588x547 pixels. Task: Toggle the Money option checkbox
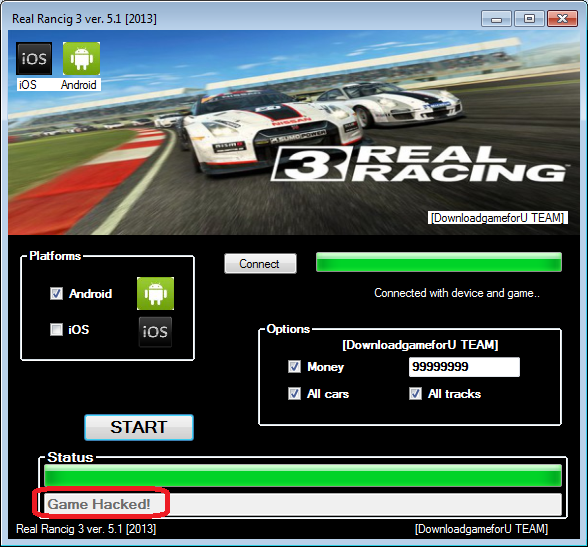point(294,367)
